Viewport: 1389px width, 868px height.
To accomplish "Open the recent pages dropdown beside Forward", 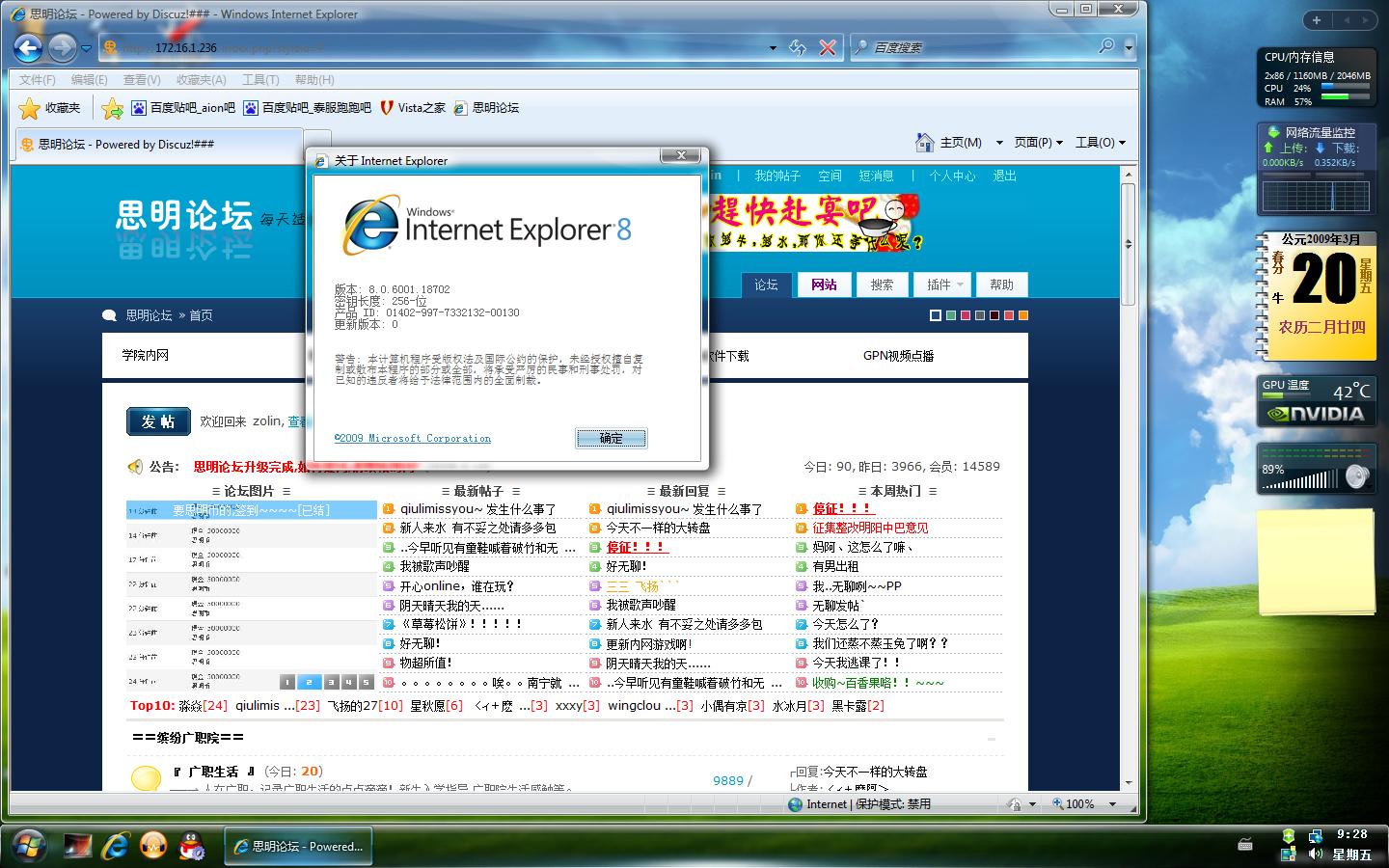I will click(x=86, y=48).
